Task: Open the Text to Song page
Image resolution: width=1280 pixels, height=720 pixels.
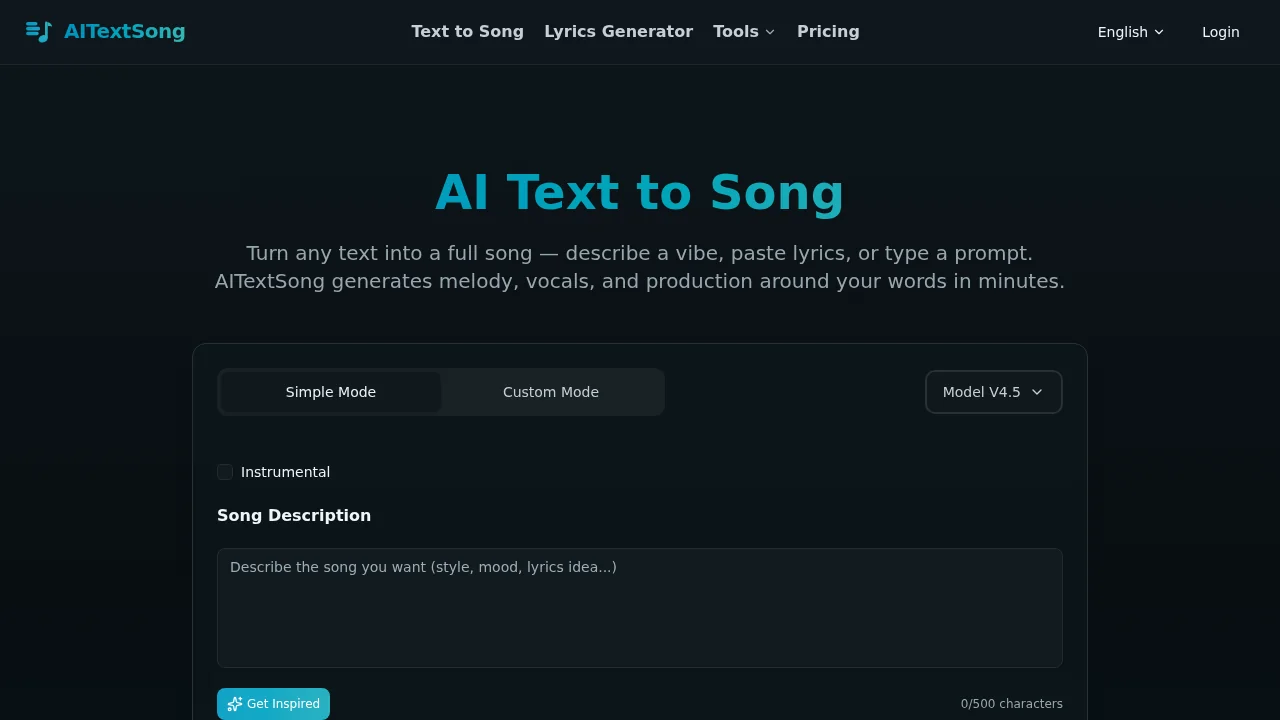Action: click(467, 31)
